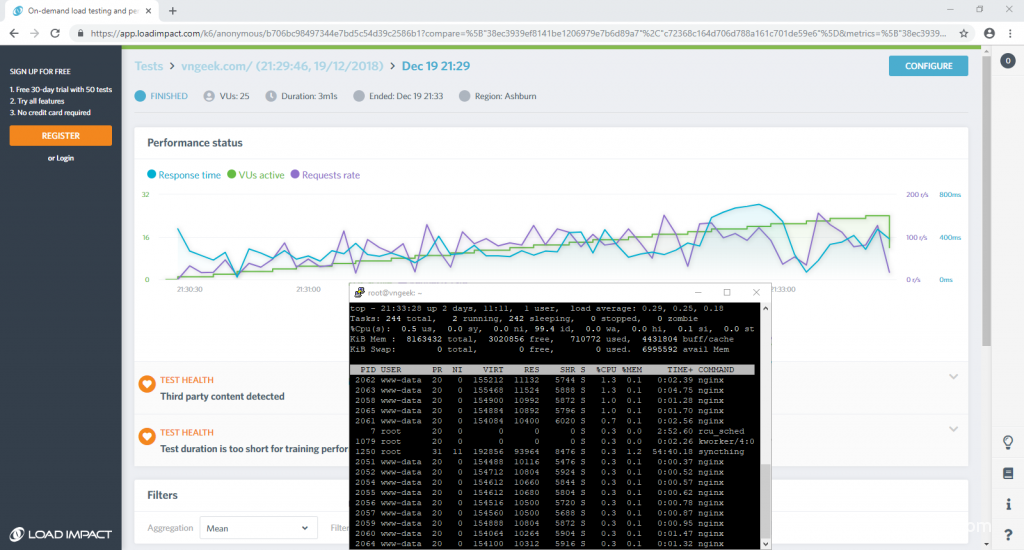The image size is (1024, 550).
Task: Open Chrome three-dot menu
Action: pyautogui.click(x=1010, y=33)
